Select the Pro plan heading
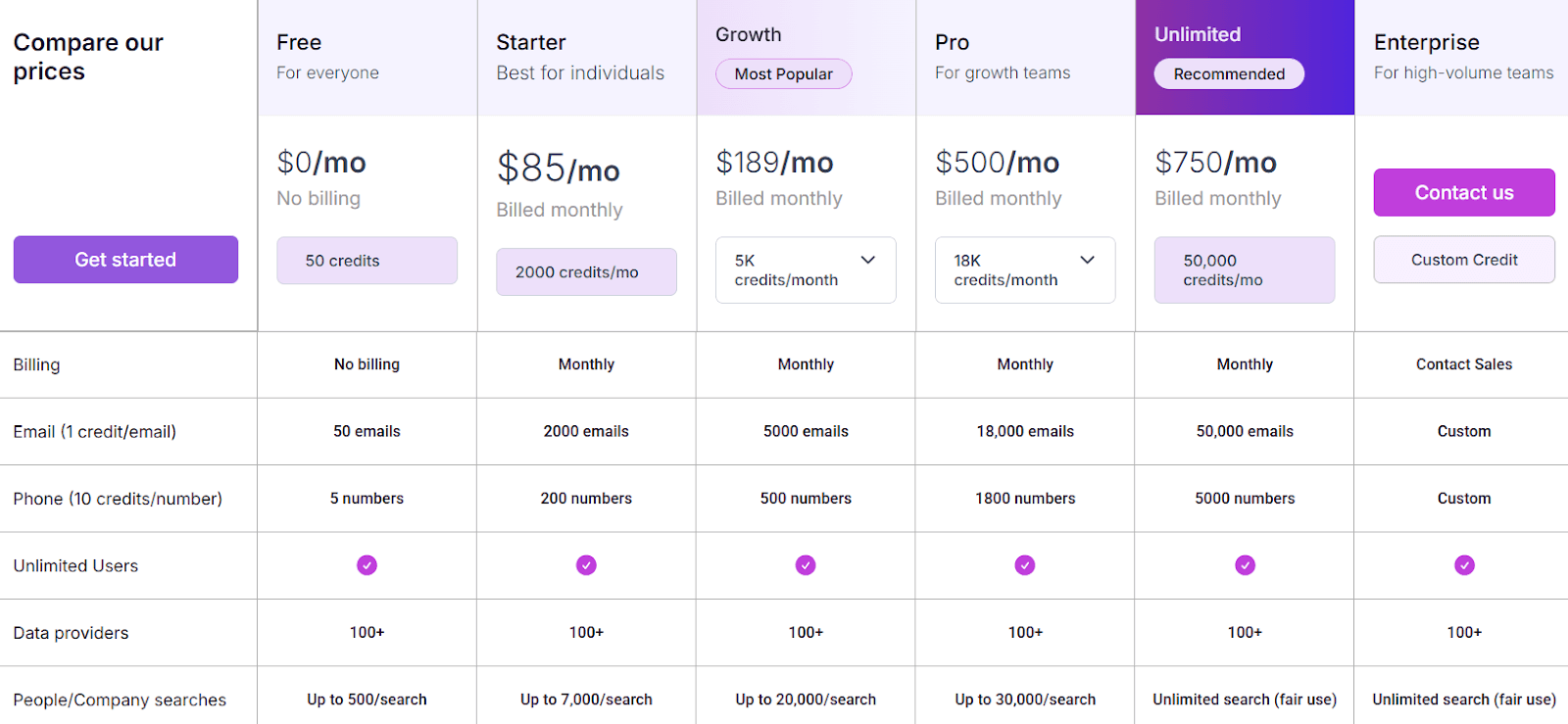 pyautogui.click(x=953, y=43)
